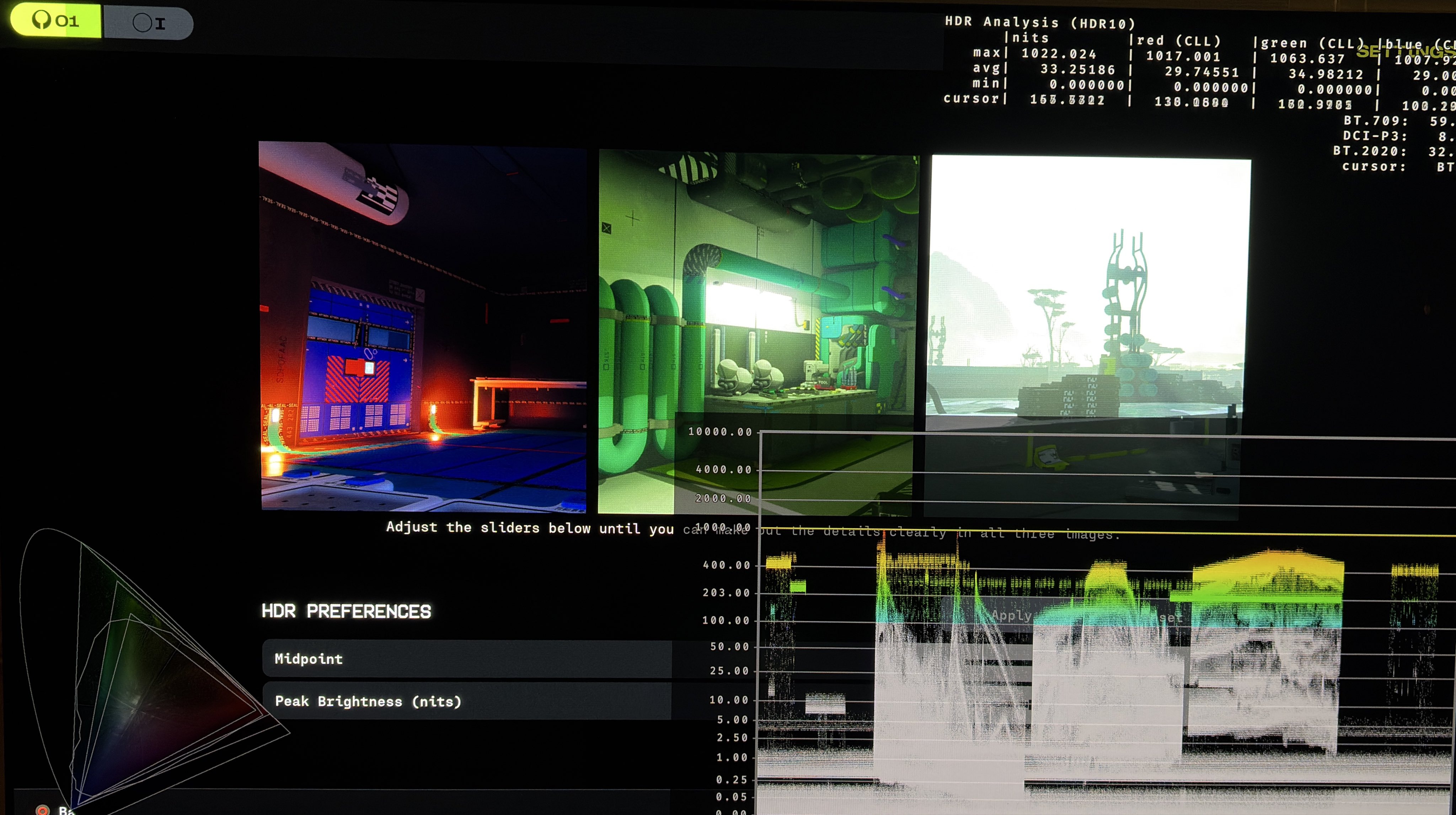
Task: Click the HDR PREFERENCES heading
Action: click(346, 611)
